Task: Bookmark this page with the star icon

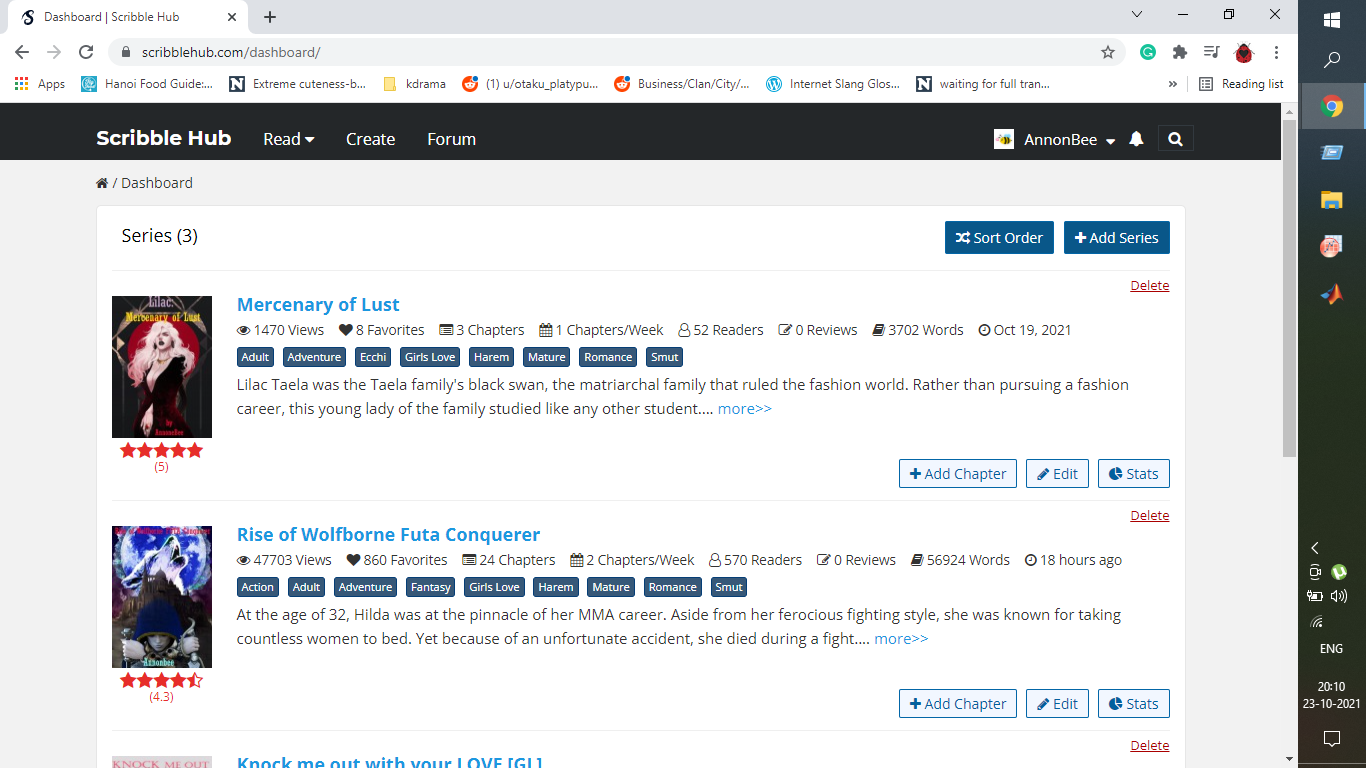Action: pos(1108,52)
